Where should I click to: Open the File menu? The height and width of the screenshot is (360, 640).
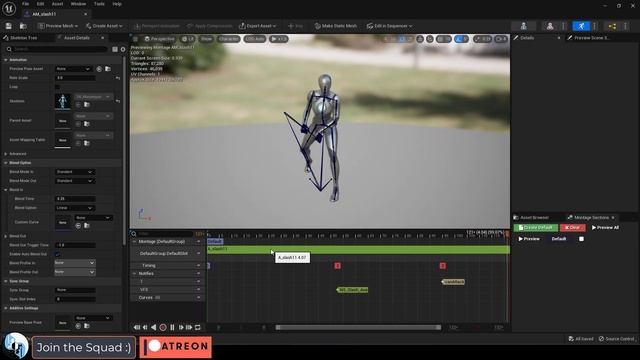25,4
